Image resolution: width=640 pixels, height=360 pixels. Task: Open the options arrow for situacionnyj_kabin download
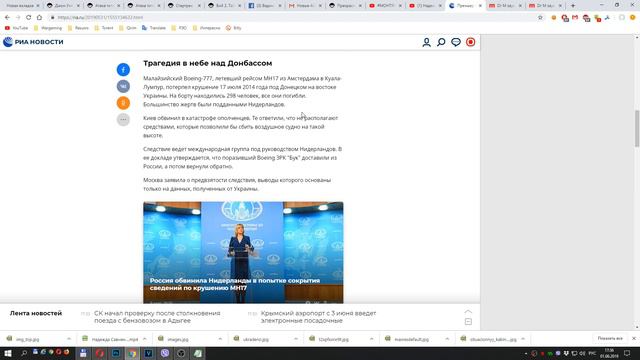[523, 339]
